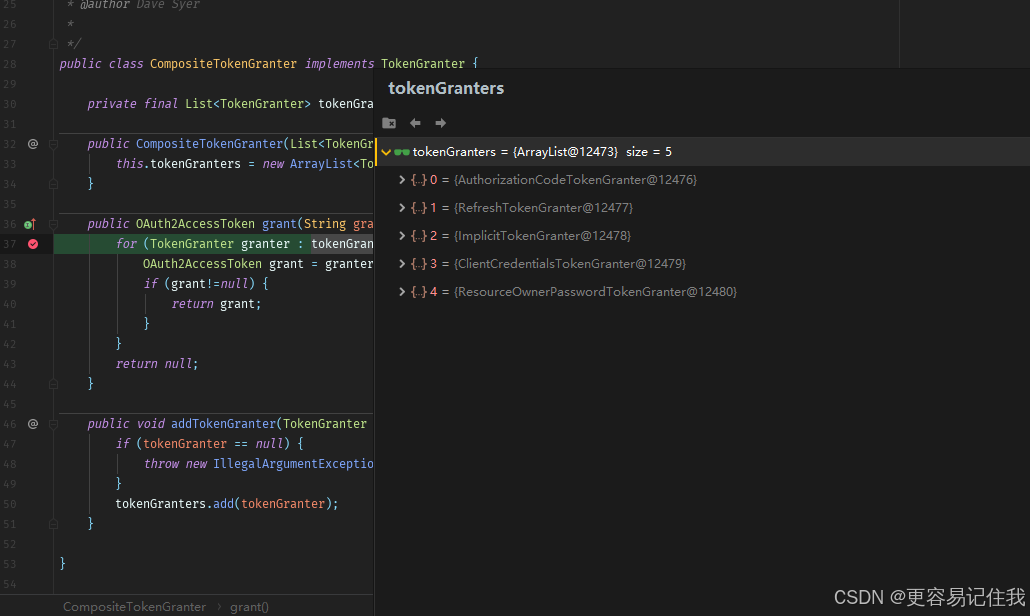Click 'return grant;' on line 40
Viewport: 1030px width, 616px height.
coord(216,303)
